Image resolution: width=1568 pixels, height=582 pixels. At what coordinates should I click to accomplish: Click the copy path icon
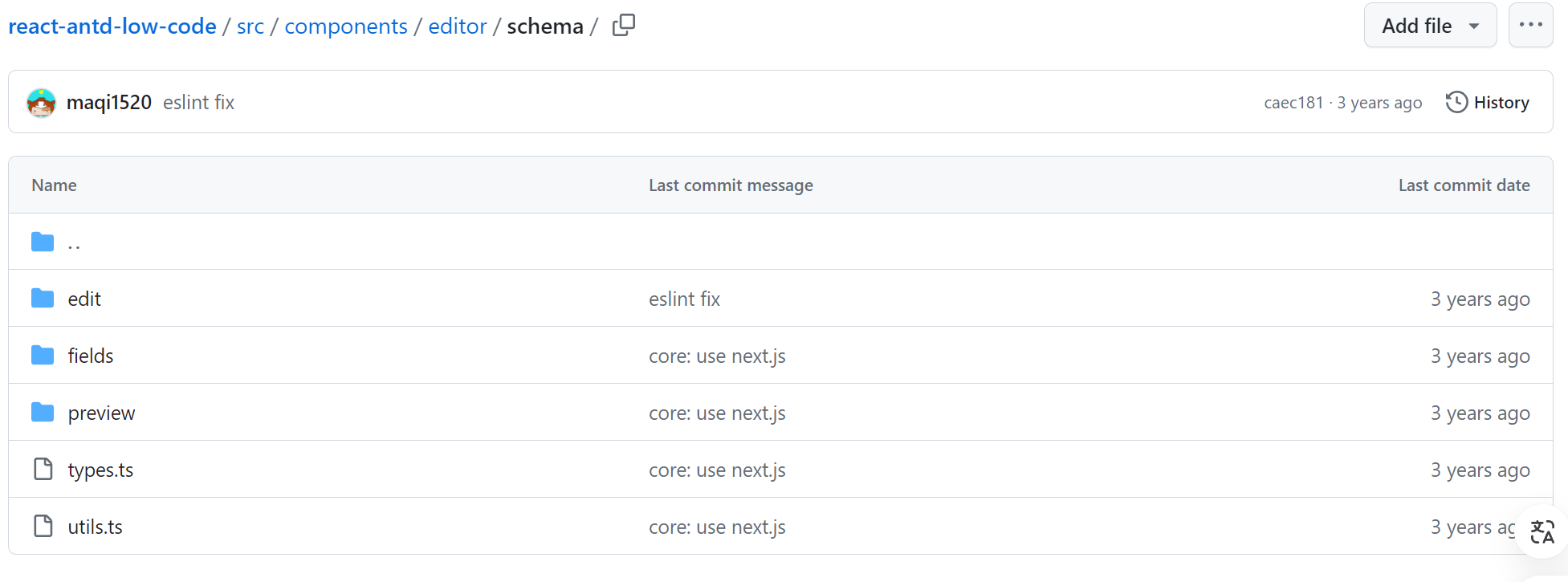click(624, 26)
